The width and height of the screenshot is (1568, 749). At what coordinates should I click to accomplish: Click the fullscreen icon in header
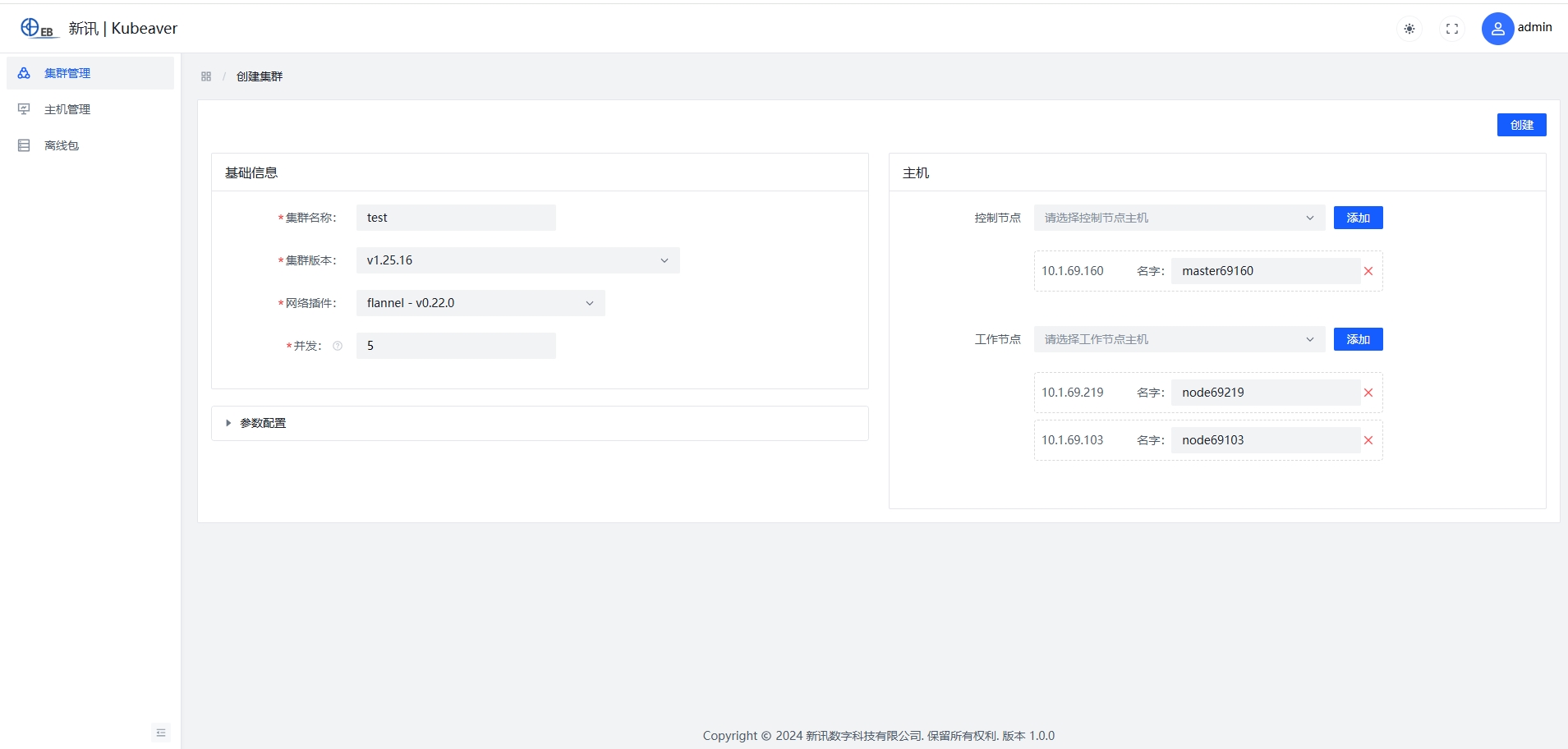click(1452, 29)
